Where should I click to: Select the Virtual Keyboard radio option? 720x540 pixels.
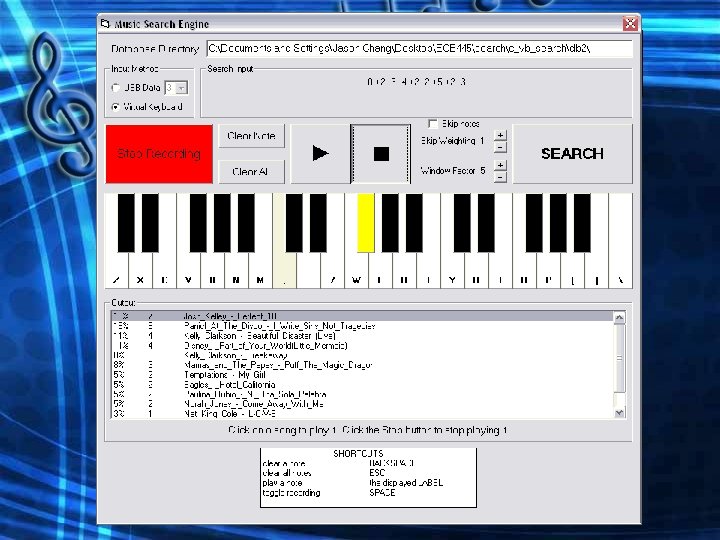click(x=116, y=107)
